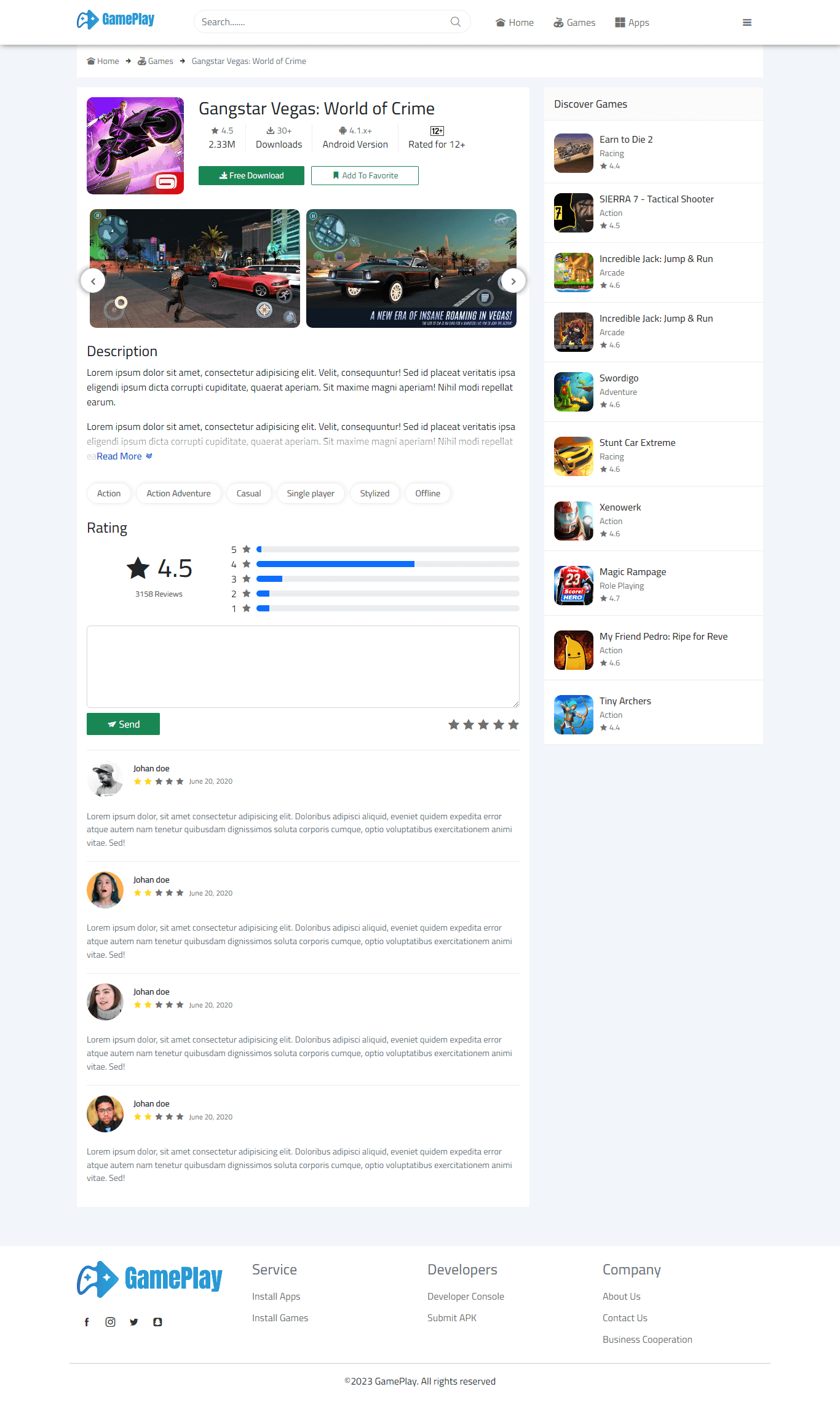The height and width of the screenshot is (1403, 840).
Task: Go to Games in top navigation
Action: [x=574, y=23]
